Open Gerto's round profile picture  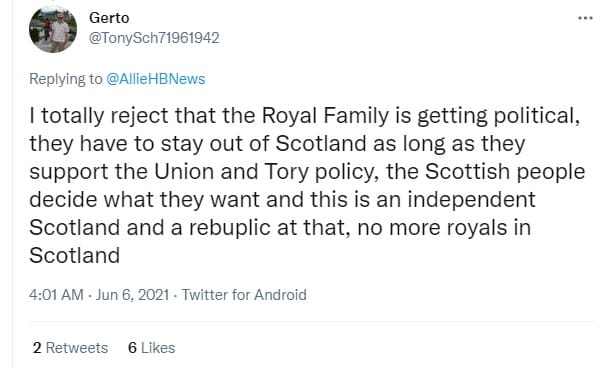click(53, 29)
